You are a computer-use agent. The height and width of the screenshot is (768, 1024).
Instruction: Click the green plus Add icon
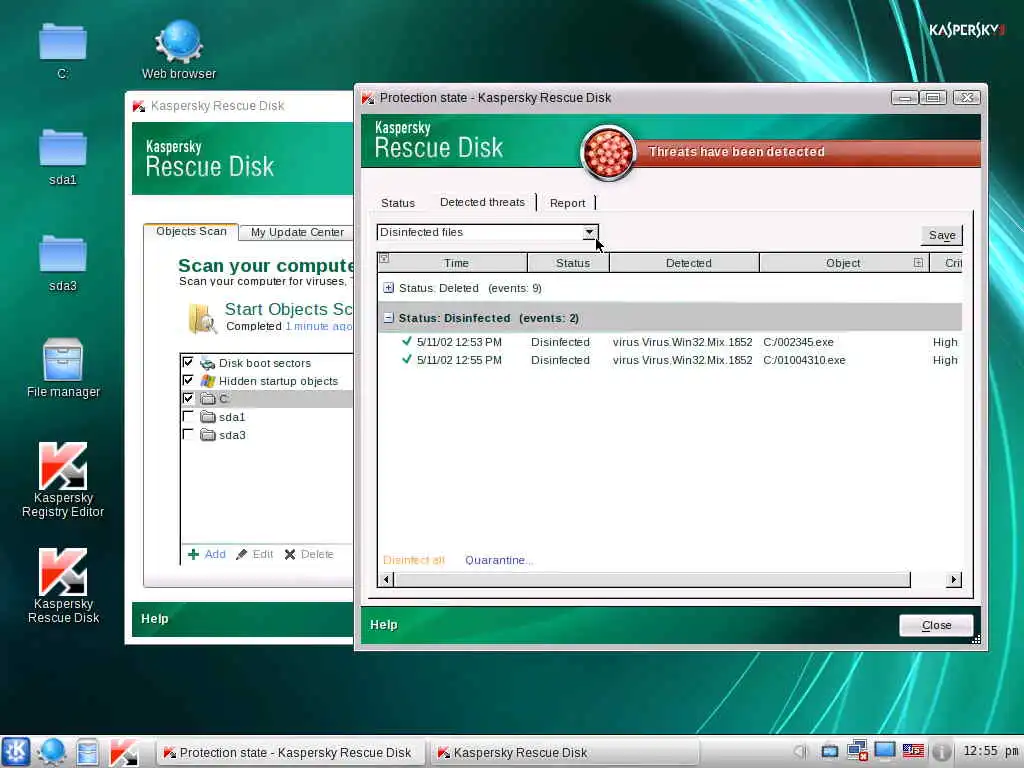[193, 554]
